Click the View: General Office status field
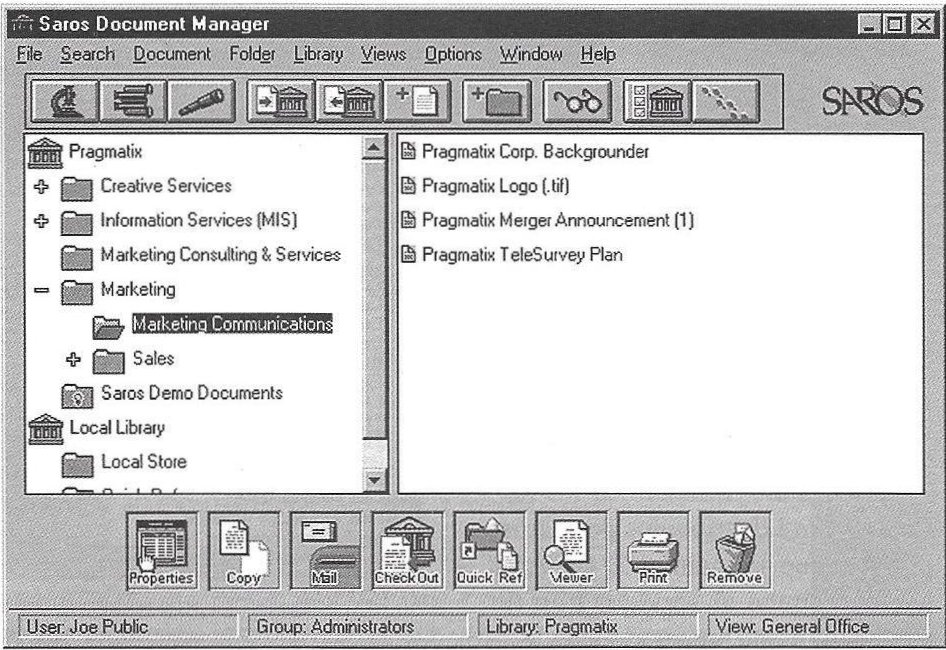Viewport: 946px width, 650px height. 817,626
